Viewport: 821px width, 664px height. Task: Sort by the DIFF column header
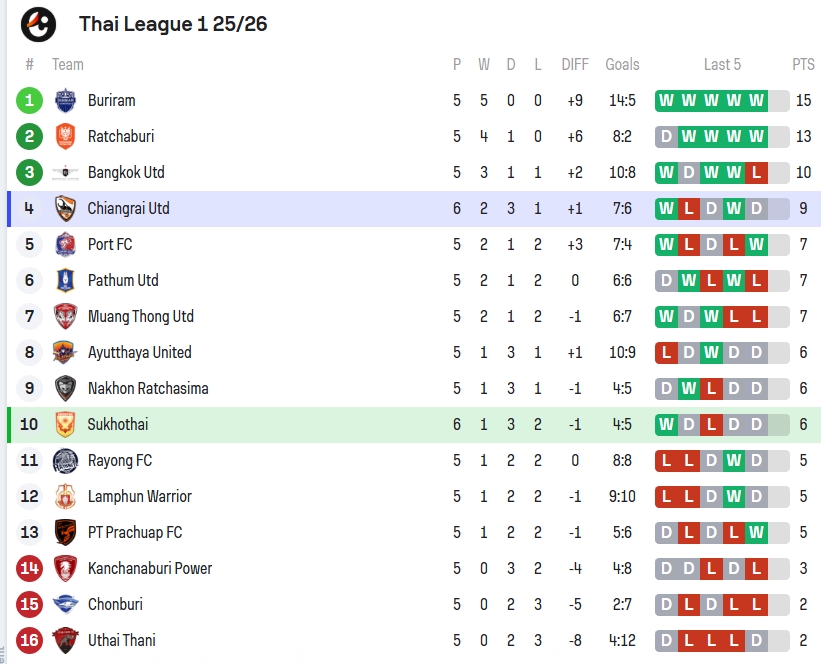[575, 64]
